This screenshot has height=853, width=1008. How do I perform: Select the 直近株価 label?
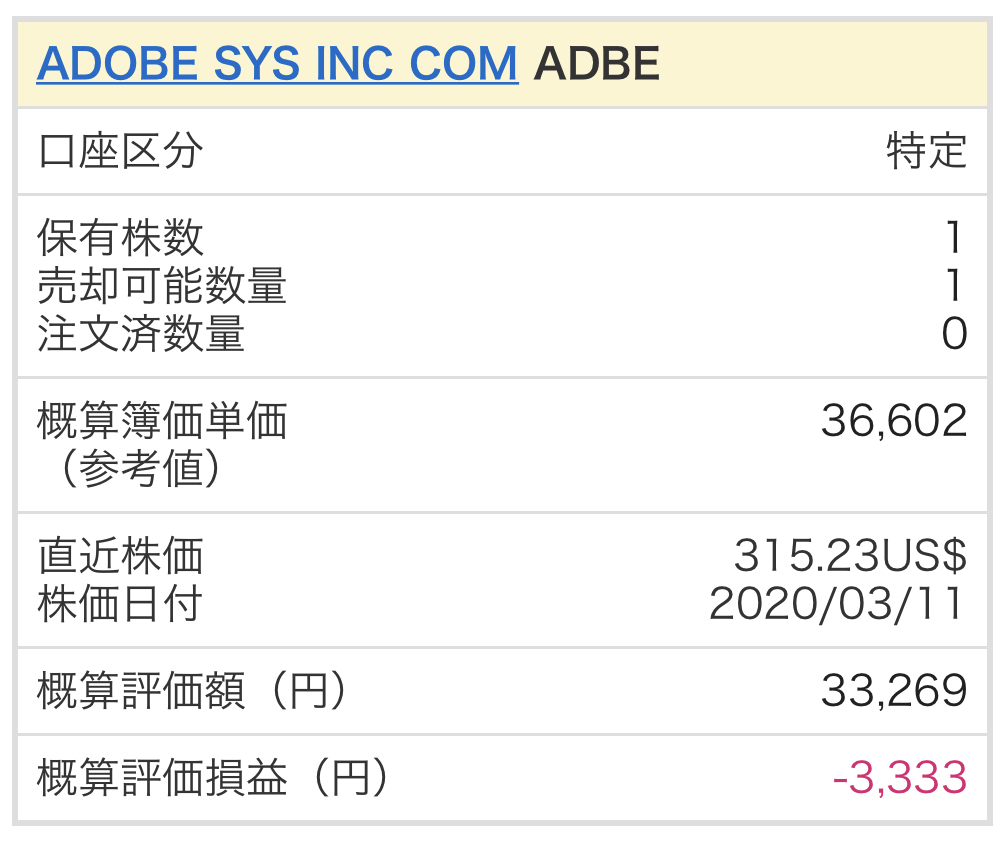(120, 555)
